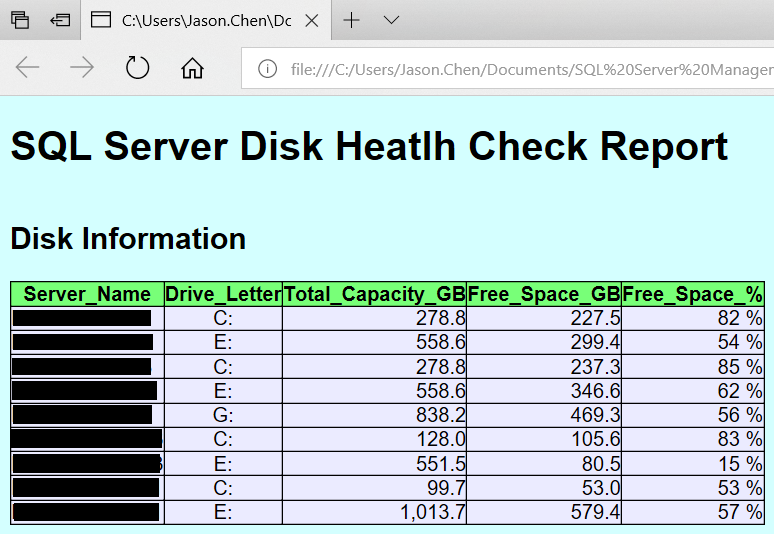Select the 1,013.7 capacity cell

(x=375, y=512)
